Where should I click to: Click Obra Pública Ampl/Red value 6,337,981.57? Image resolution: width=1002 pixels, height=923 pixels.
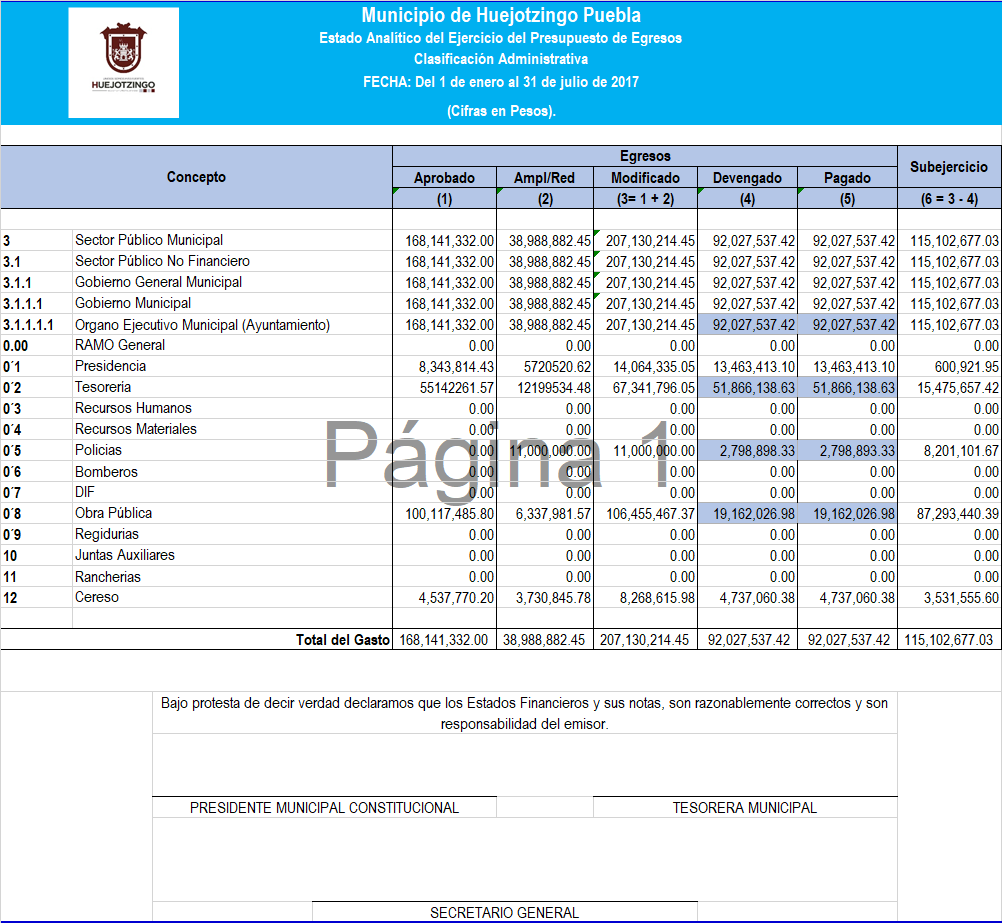553,514
